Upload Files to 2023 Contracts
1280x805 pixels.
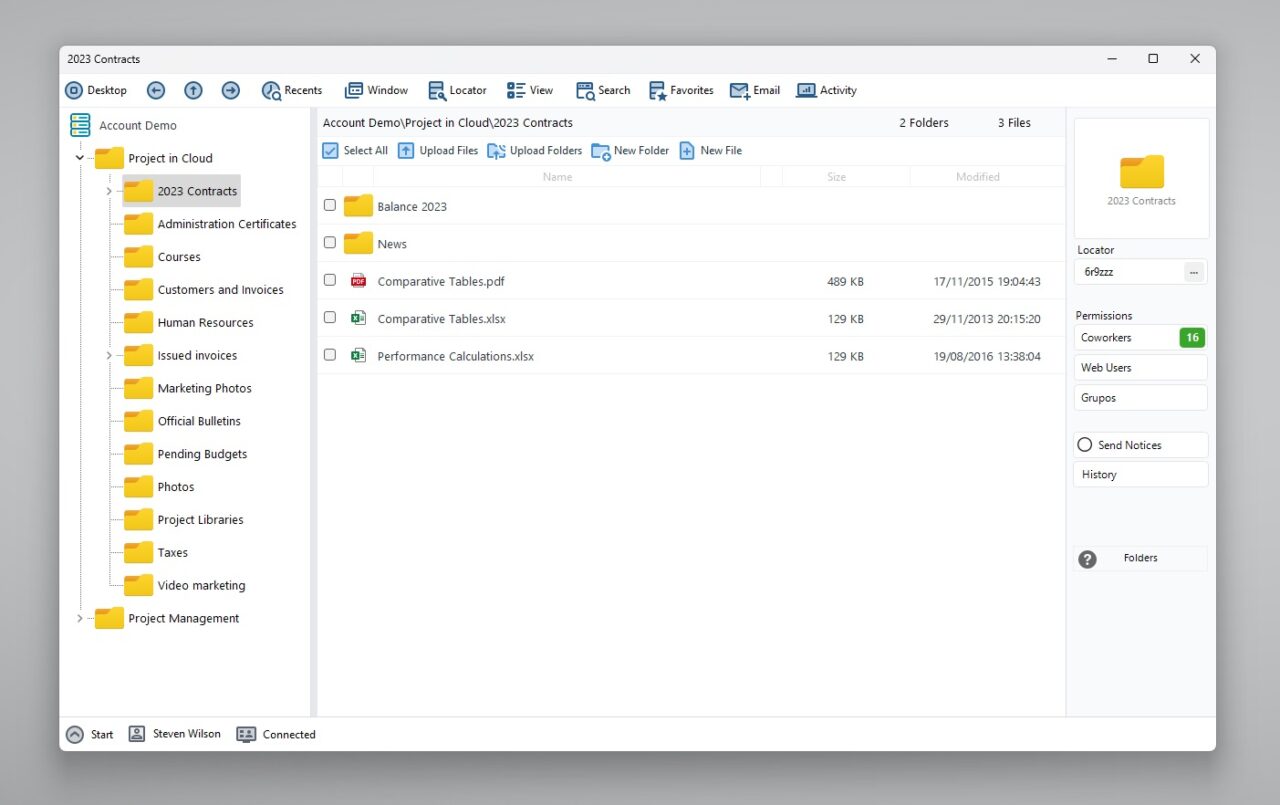(x=438, y=150)
